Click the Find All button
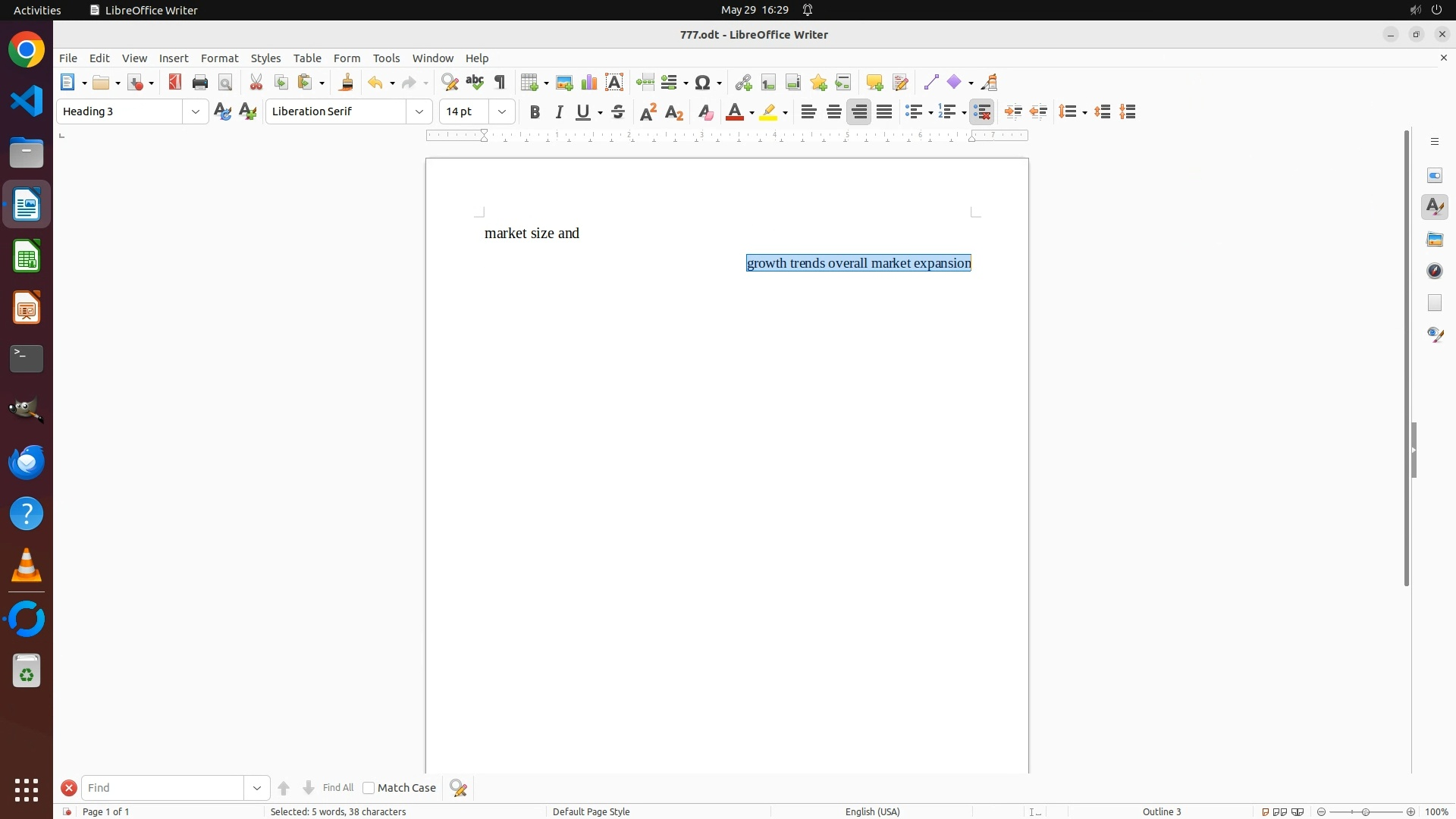The image size is (1456, 819). click(338, 788)
